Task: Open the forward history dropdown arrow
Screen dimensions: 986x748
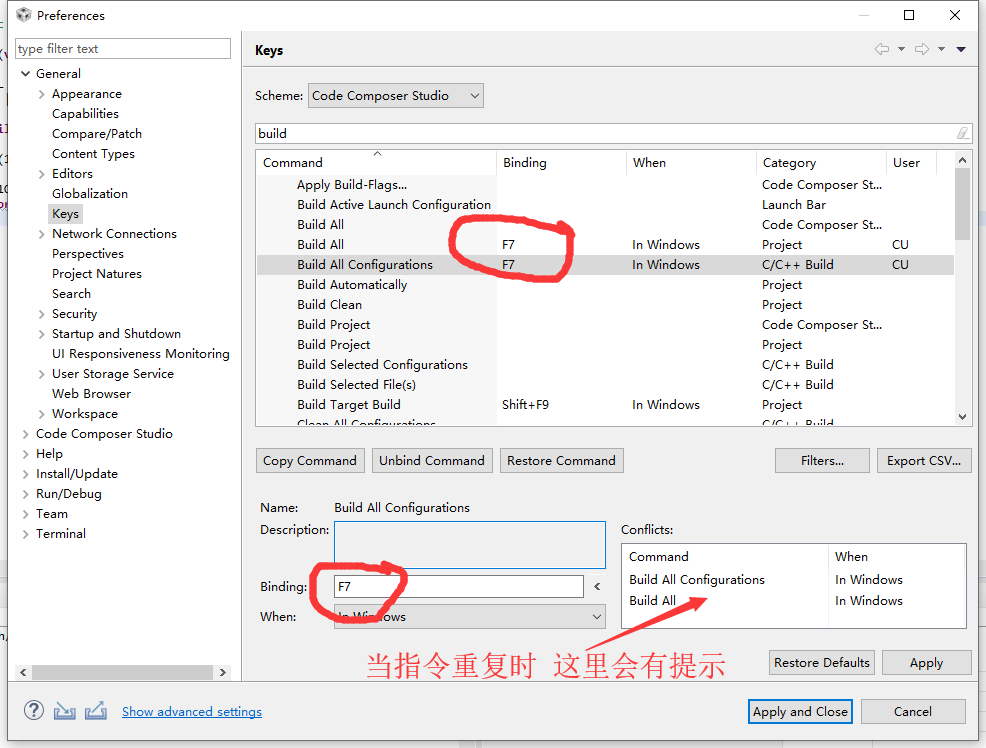Action: (x=941, y=49)
